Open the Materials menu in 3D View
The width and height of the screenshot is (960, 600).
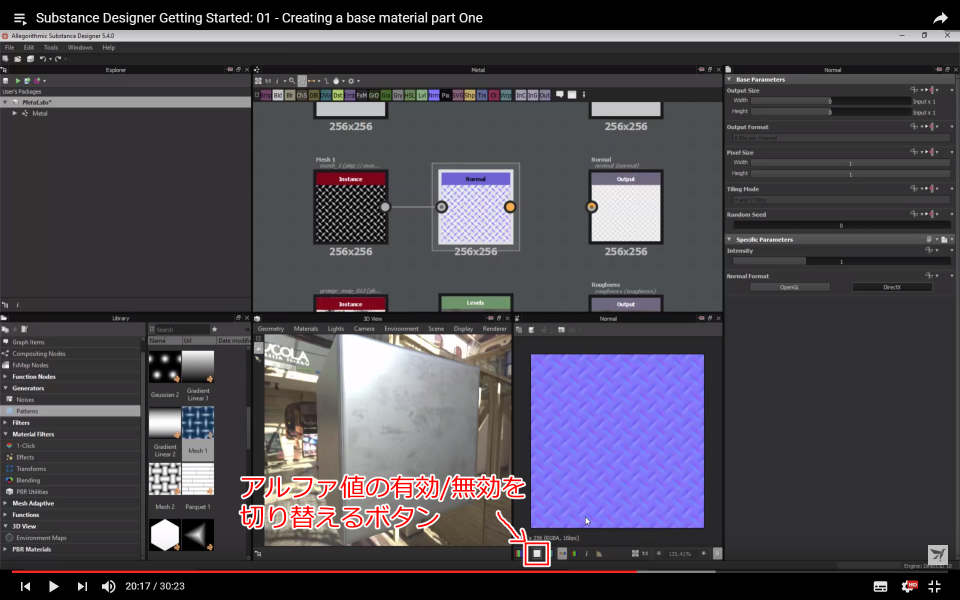point(306,329)
